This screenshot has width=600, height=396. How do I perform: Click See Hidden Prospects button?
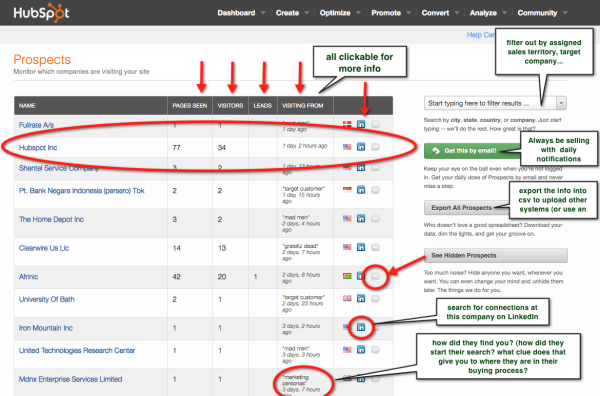click(496, 255)
